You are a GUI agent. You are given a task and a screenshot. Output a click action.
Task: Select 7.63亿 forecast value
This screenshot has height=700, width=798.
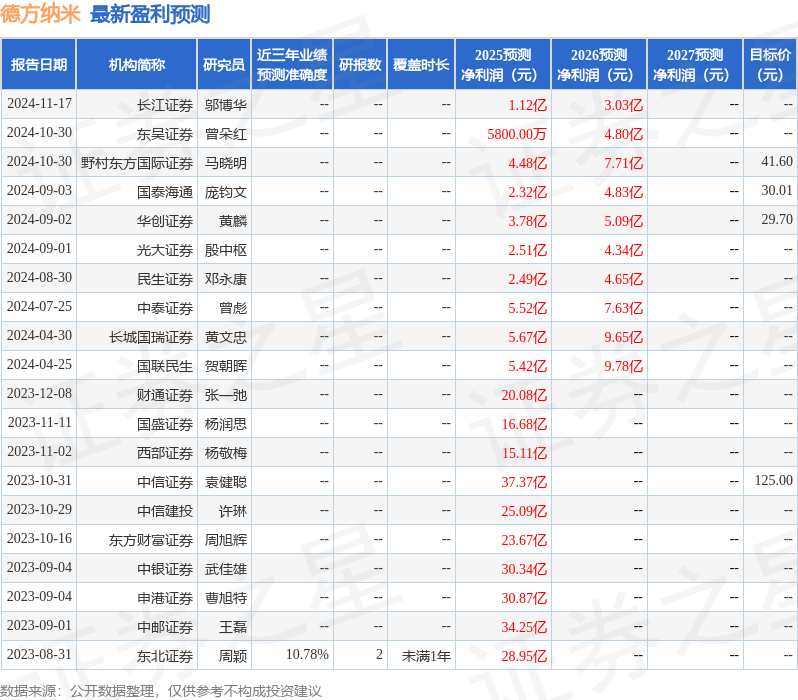tap(623, 309)
